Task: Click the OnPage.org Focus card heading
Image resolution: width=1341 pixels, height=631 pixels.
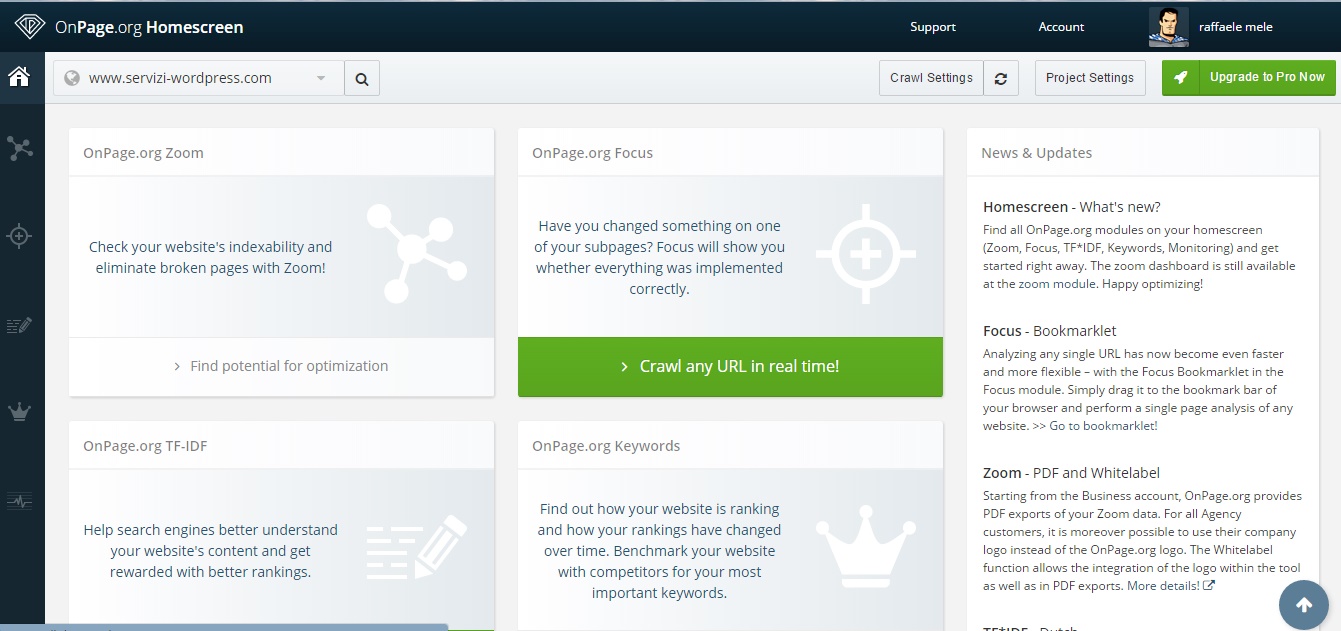Action: 592,153
